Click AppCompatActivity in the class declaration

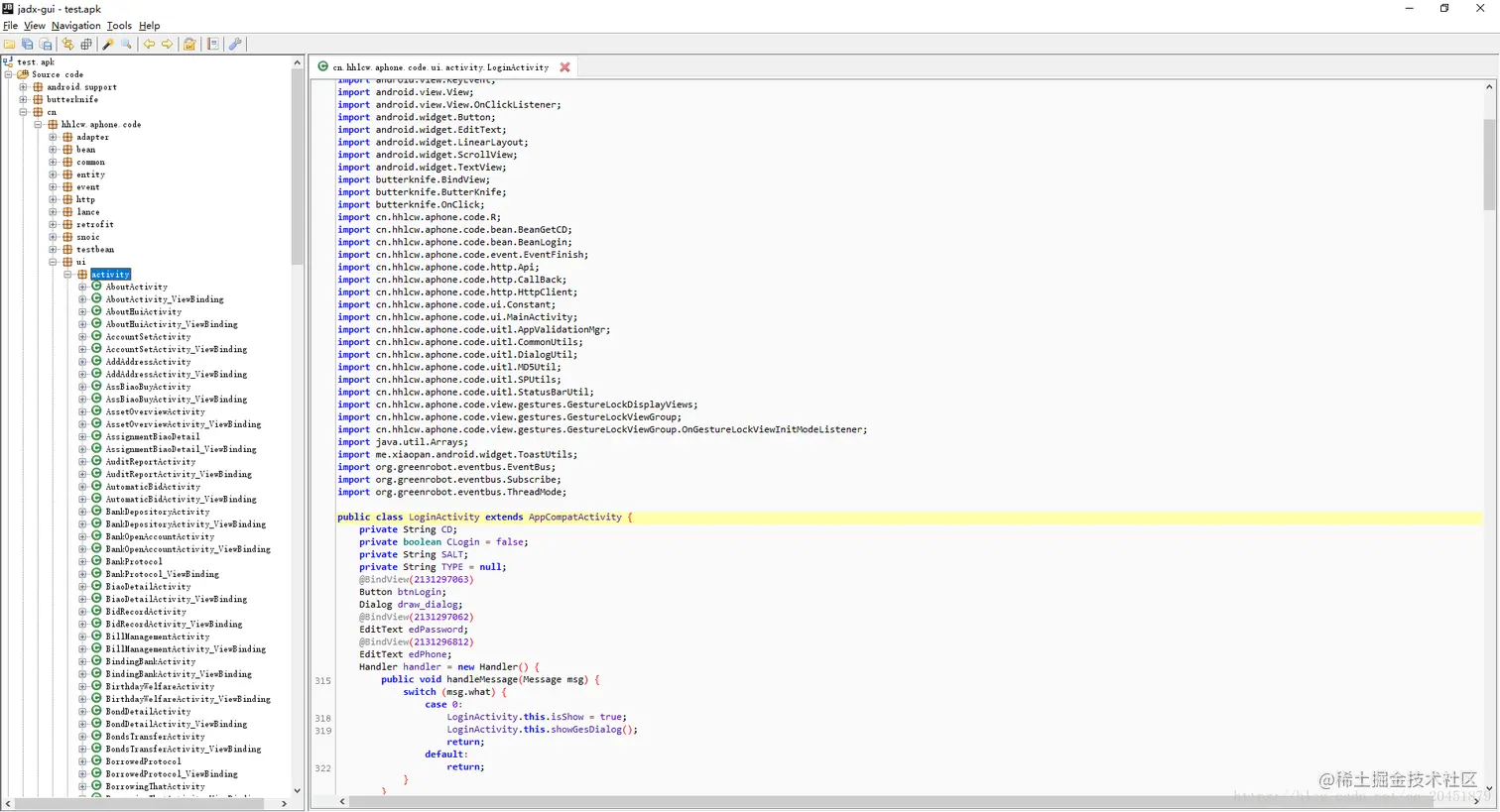(574, 517)
